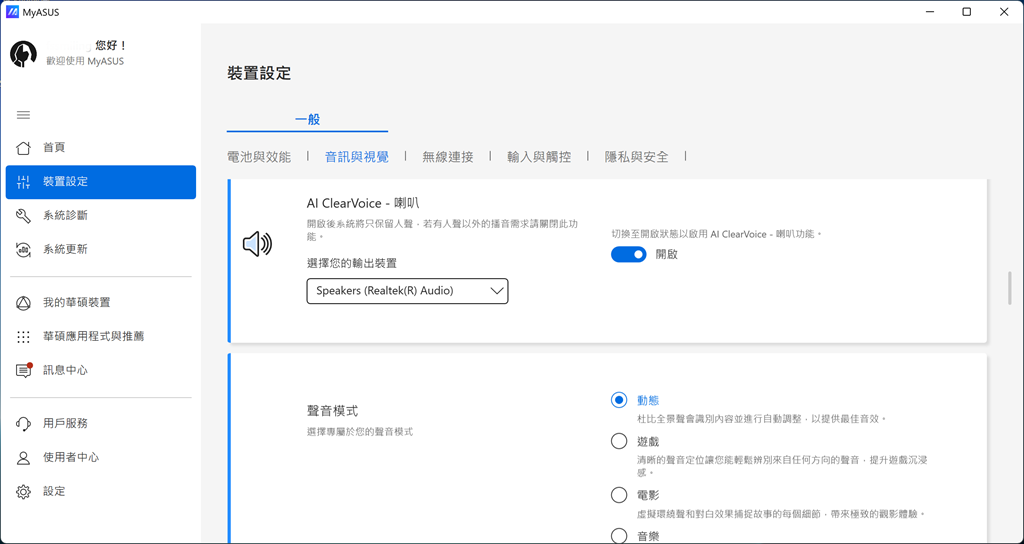The width and height of the screenshot is (1024, 544).
Task: Click the MyASUS logo in the title bar
Action: 12,12
